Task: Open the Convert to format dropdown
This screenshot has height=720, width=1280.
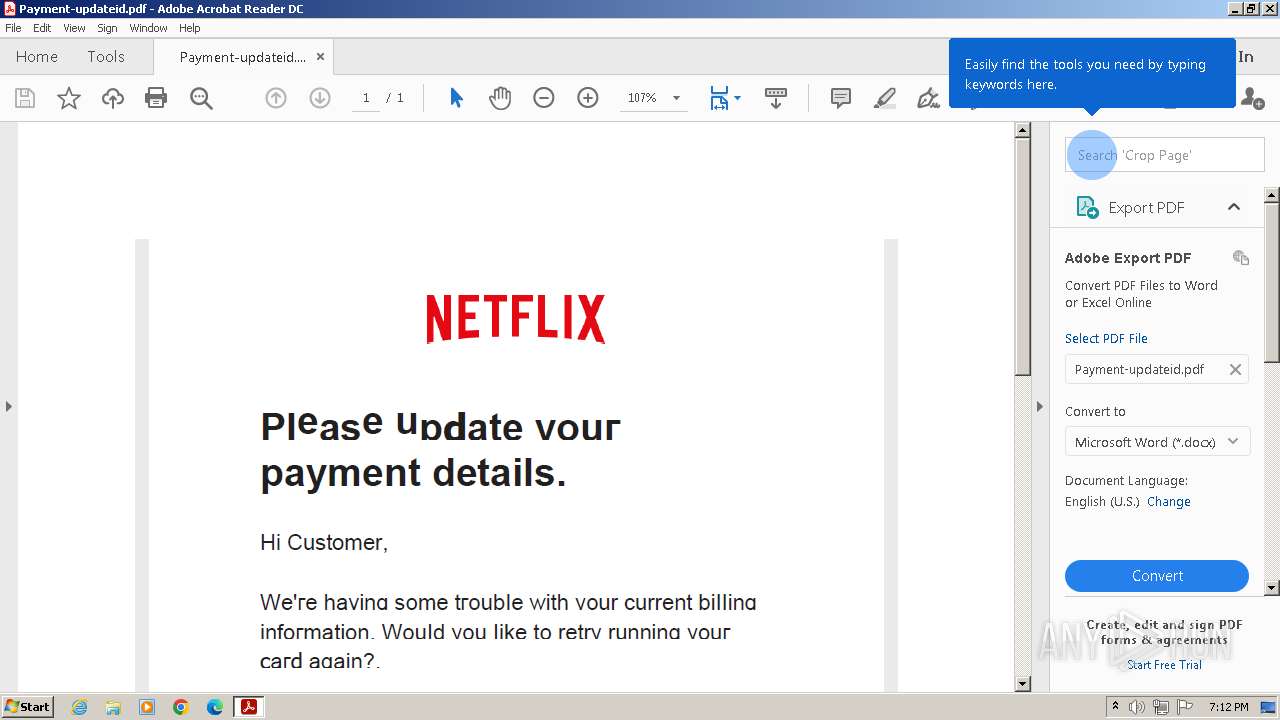Action: pyautogui.click(x=1157, y=442)
